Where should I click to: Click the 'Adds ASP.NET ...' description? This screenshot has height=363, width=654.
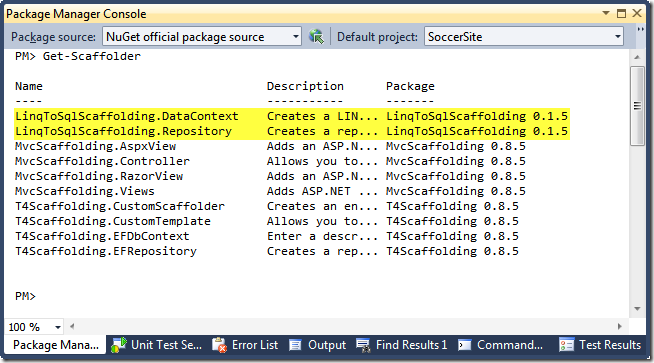pyautogui.click(x=322, y=191)
